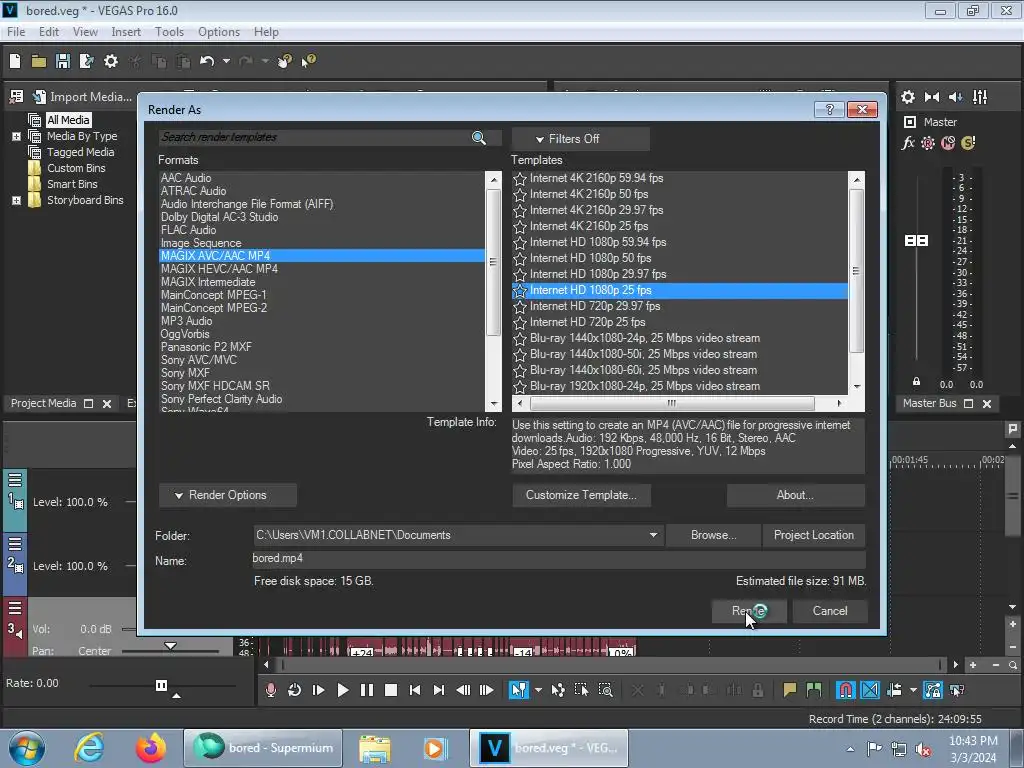Viewport: 1024px width, 768px height.
Task: Click the Master bus downmix output icon
Action: pyautogui.click(x=932, y=97)
